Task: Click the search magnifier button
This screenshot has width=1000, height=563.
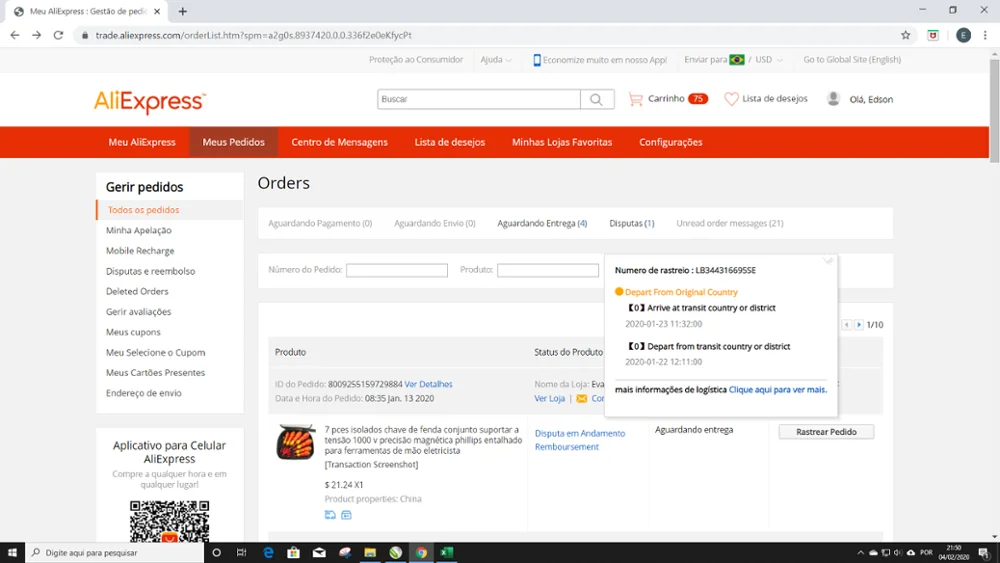Action: [x=597, y=99]
